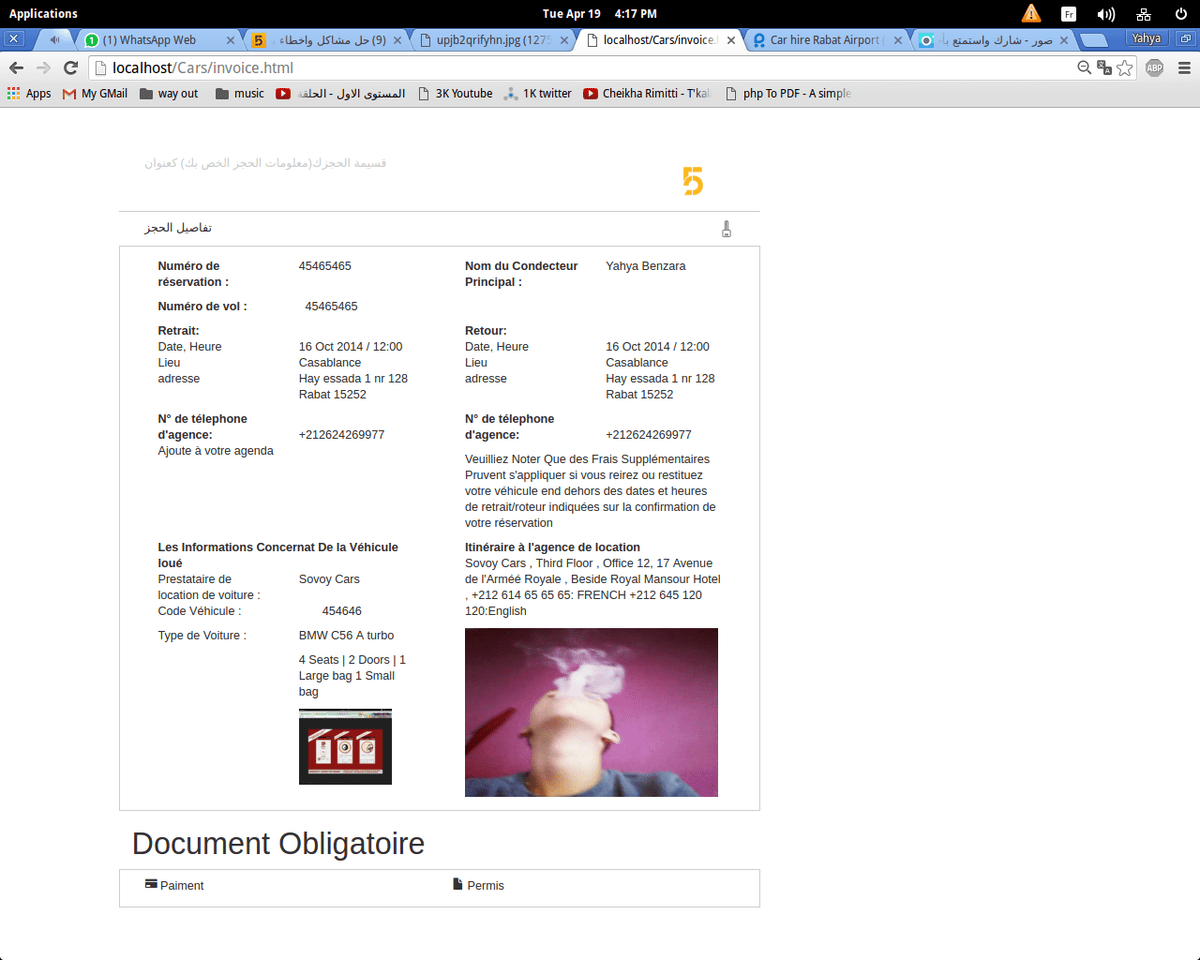Click the translate page icon
Viewport: 1200px width, 960px height.
tap(1104, 68)
